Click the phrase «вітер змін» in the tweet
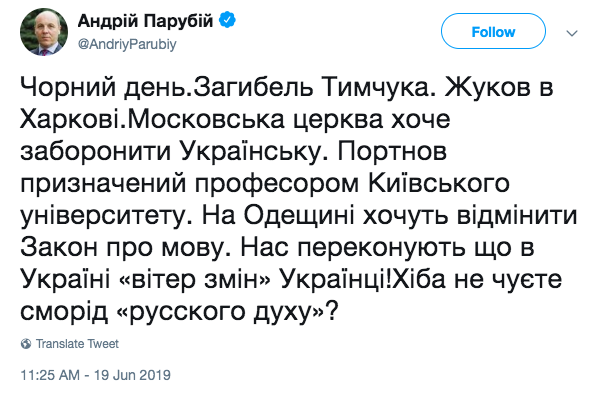The width and height of the screenshot is (605, 396). pyautogui.click(x=196, y=279)
